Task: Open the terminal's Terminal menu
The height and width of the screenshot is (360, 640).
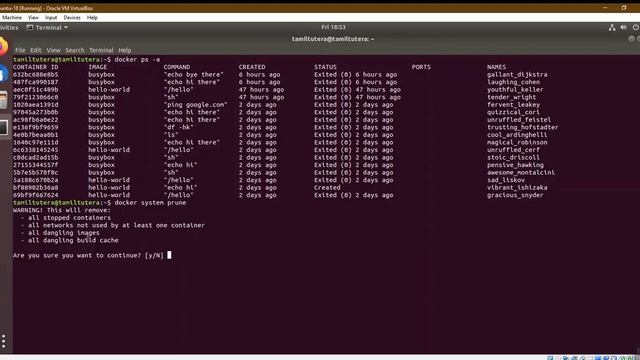Action: tap(101, 50)
